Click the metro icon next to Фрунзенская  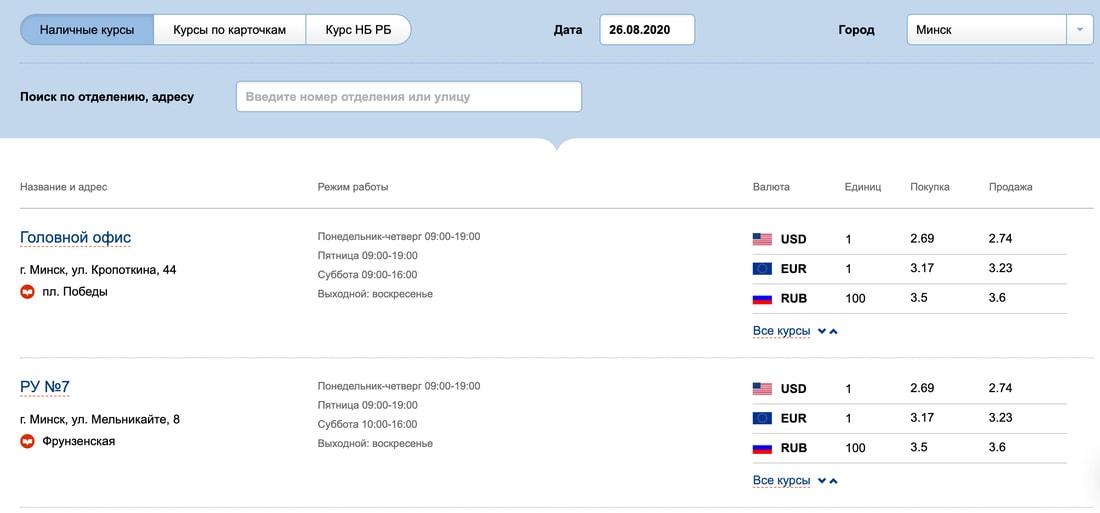[x=28, y=441]
